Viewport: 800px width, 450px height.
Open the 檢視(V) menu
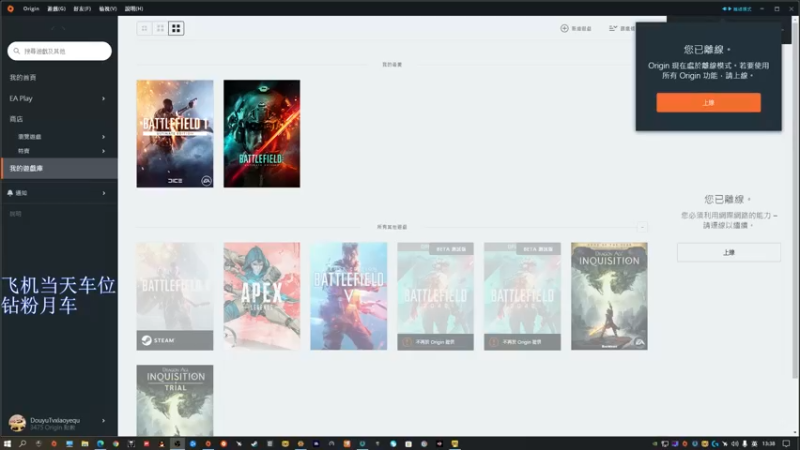[x=108, y=9]
